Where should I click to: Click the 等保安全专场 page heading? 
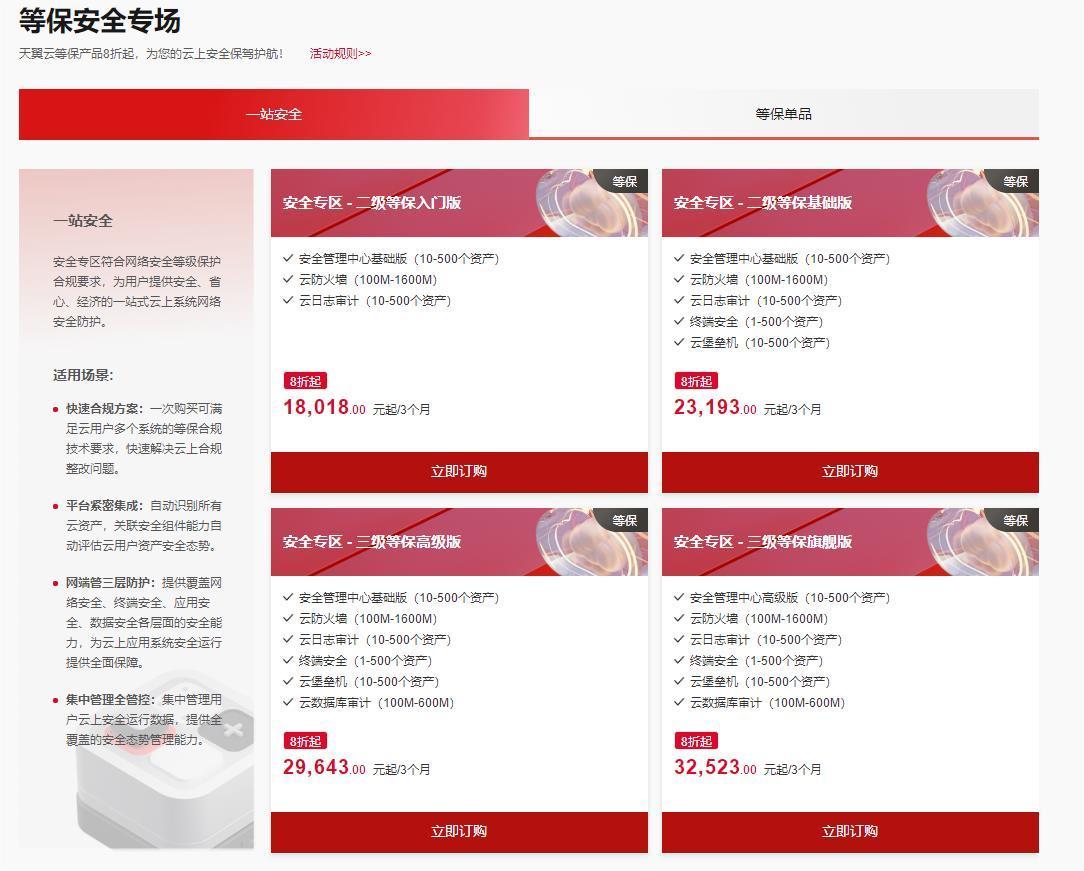pos(100,21)
